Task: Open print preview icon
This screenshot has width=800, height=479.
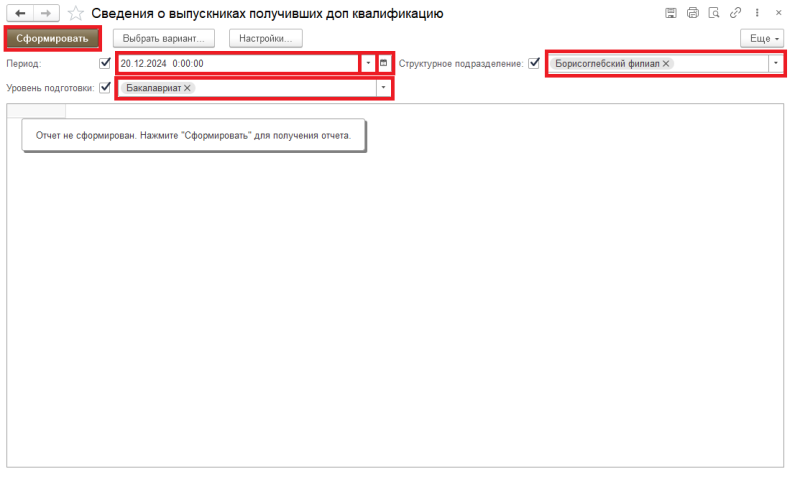Action: pos(713,13)
